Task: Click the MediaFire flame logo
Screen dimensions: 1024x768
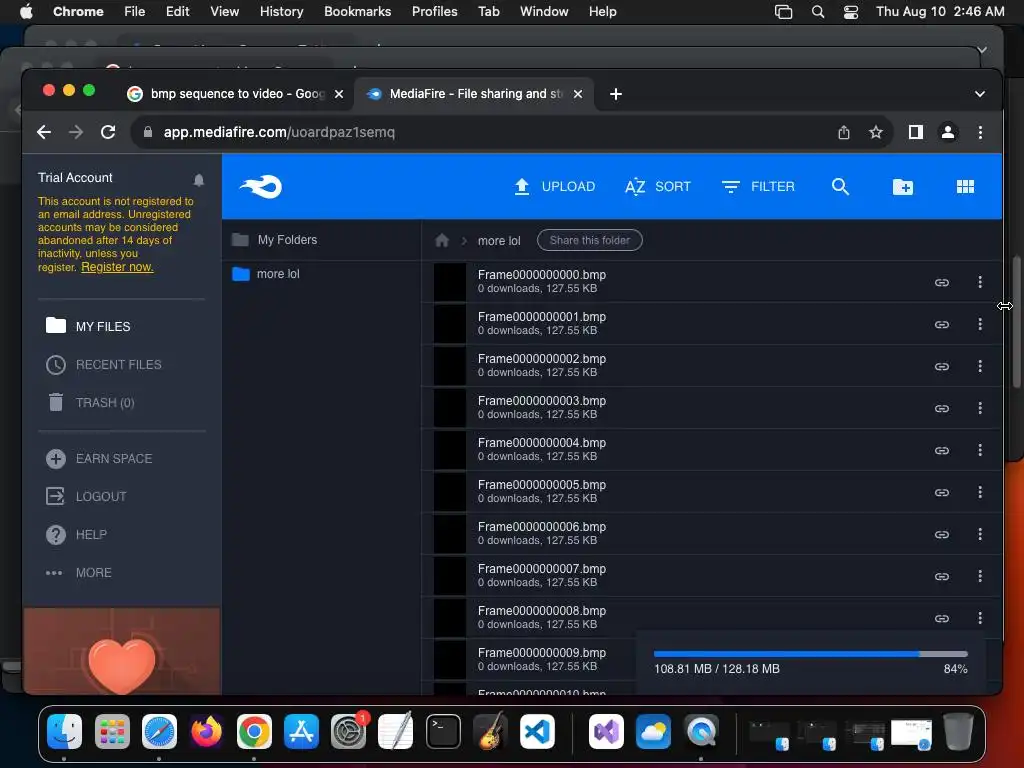Action: (261, 187)
